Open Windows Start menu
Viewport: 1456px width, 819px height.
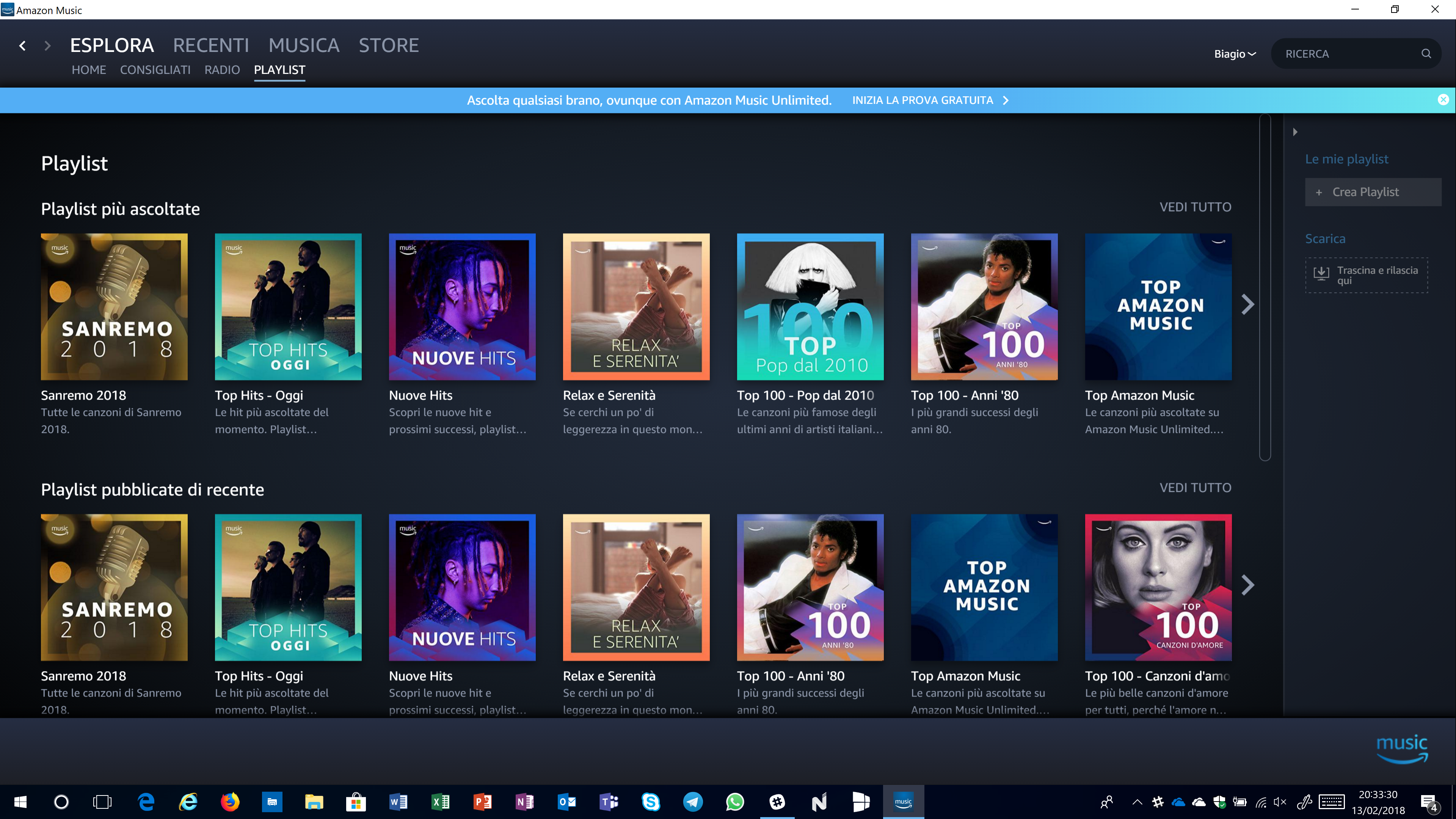tap(20, 802)
